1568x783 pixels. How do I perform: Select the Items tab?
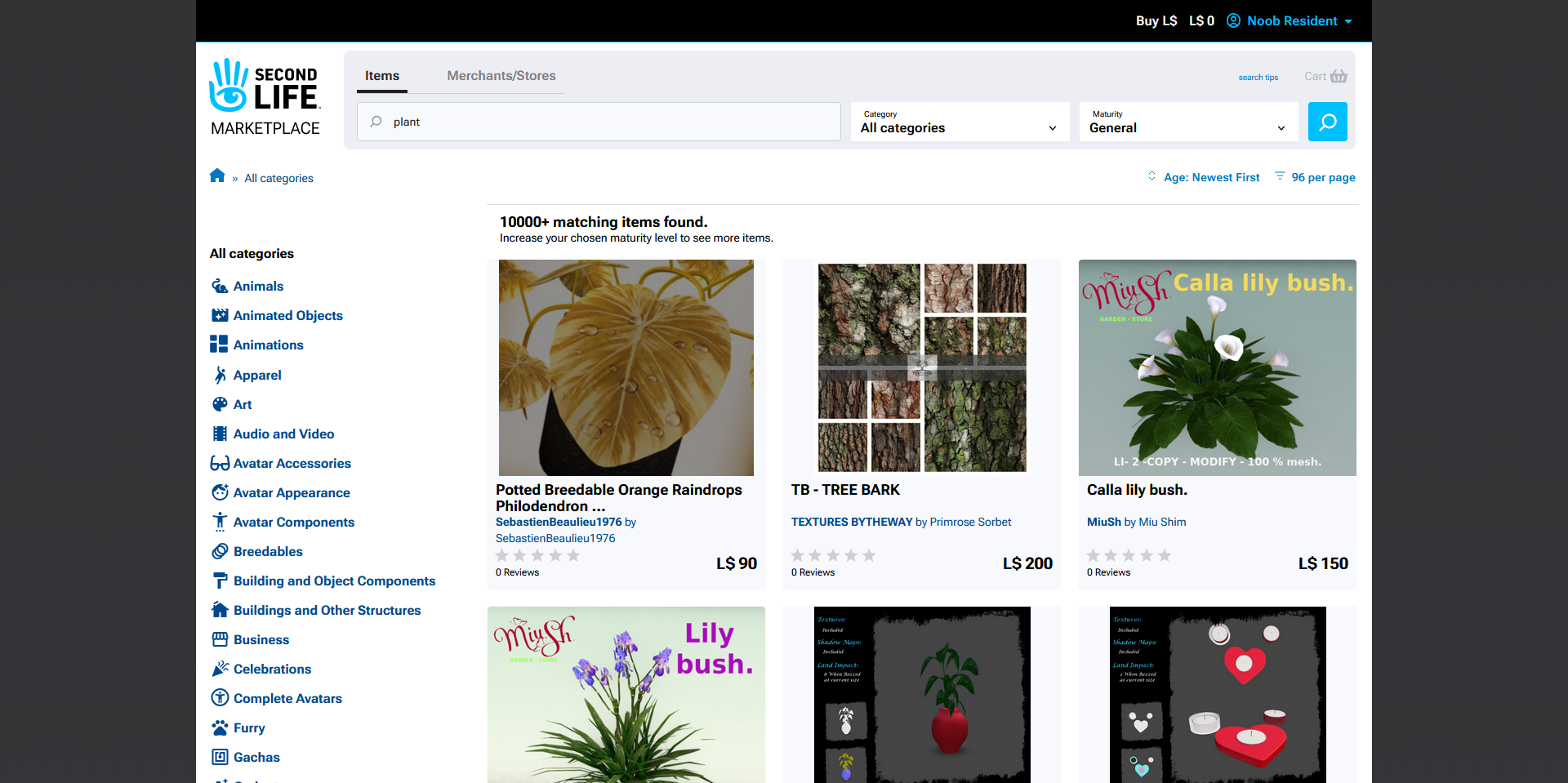click(x=382, y=75)
